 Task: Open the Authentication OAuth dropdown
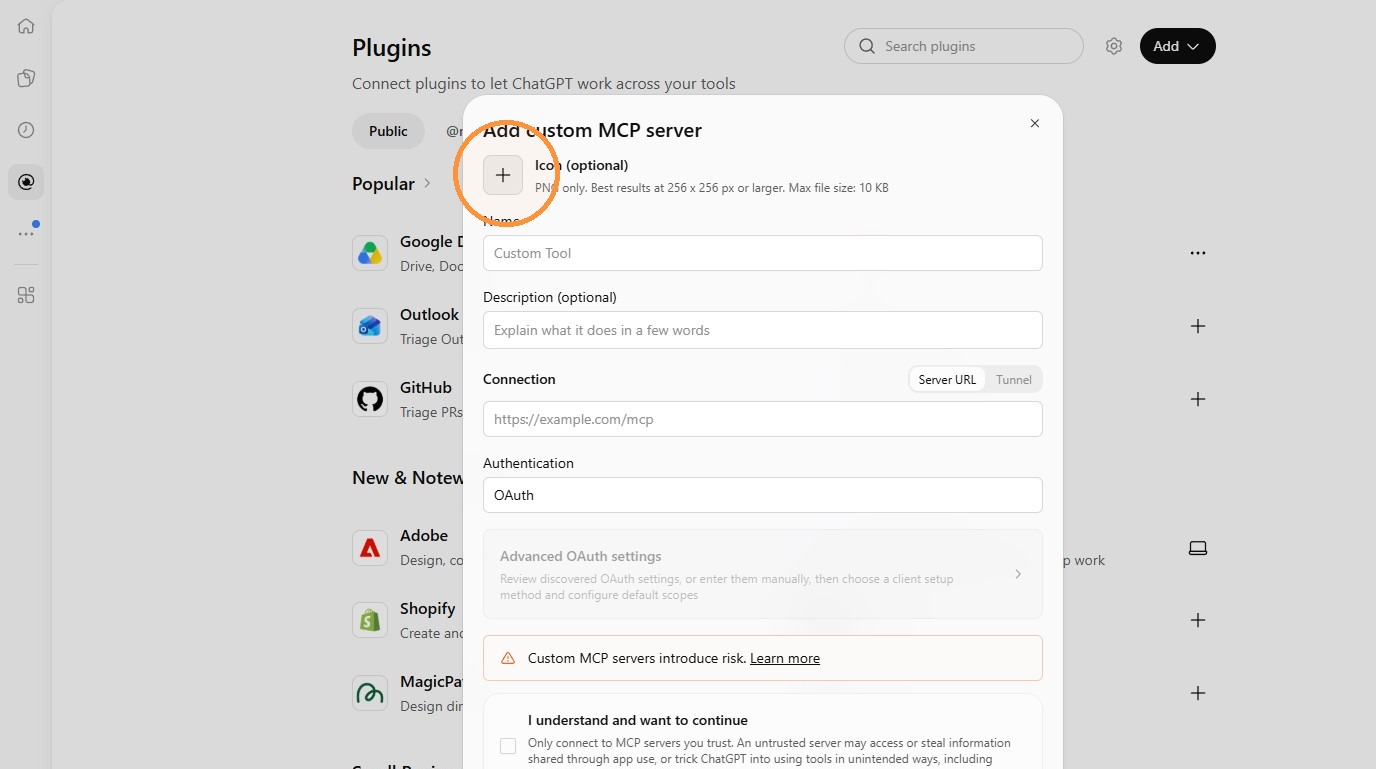(763, 495)
